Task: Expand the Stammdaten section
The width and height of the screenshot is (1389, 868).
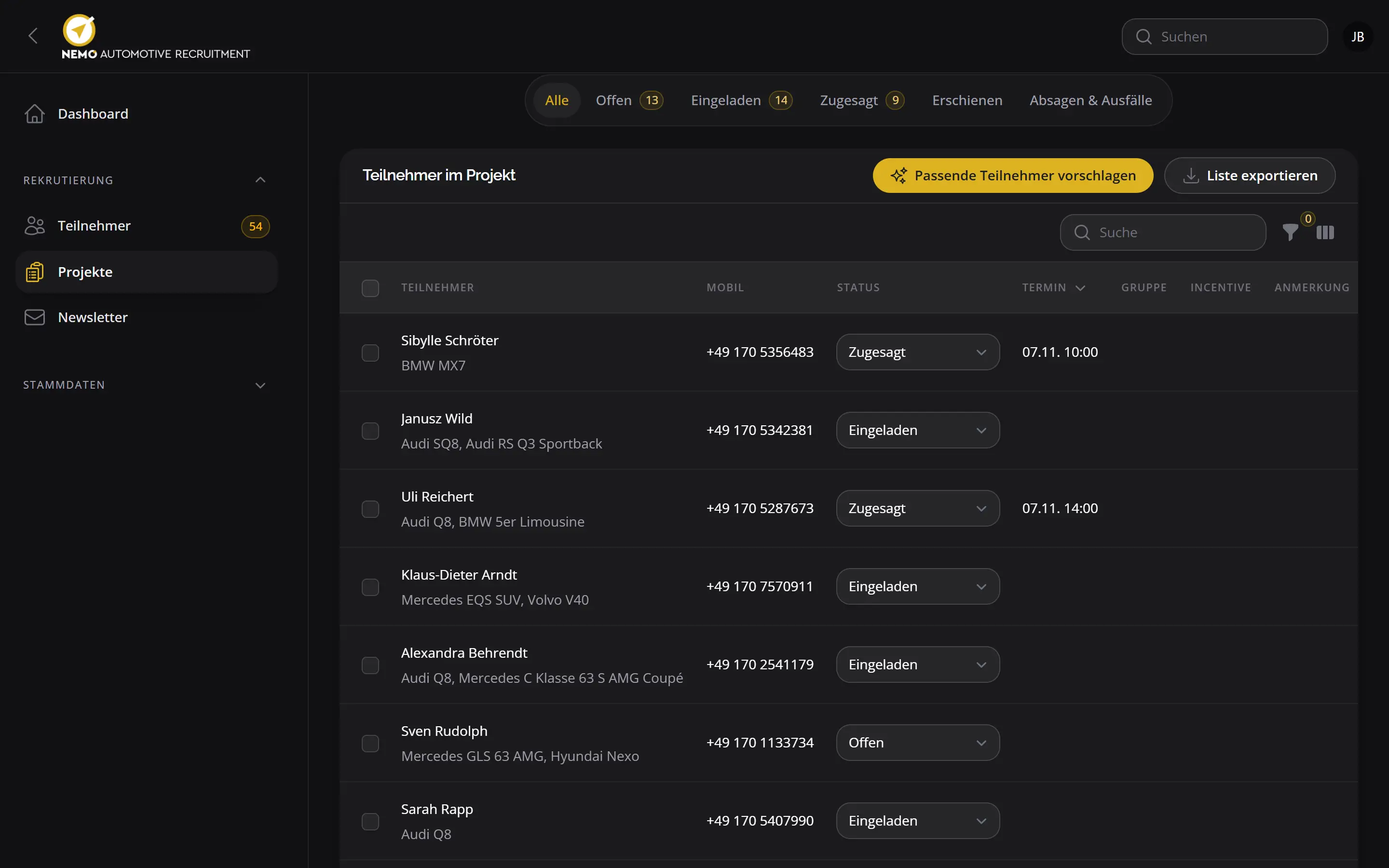Action: point(260,385)
